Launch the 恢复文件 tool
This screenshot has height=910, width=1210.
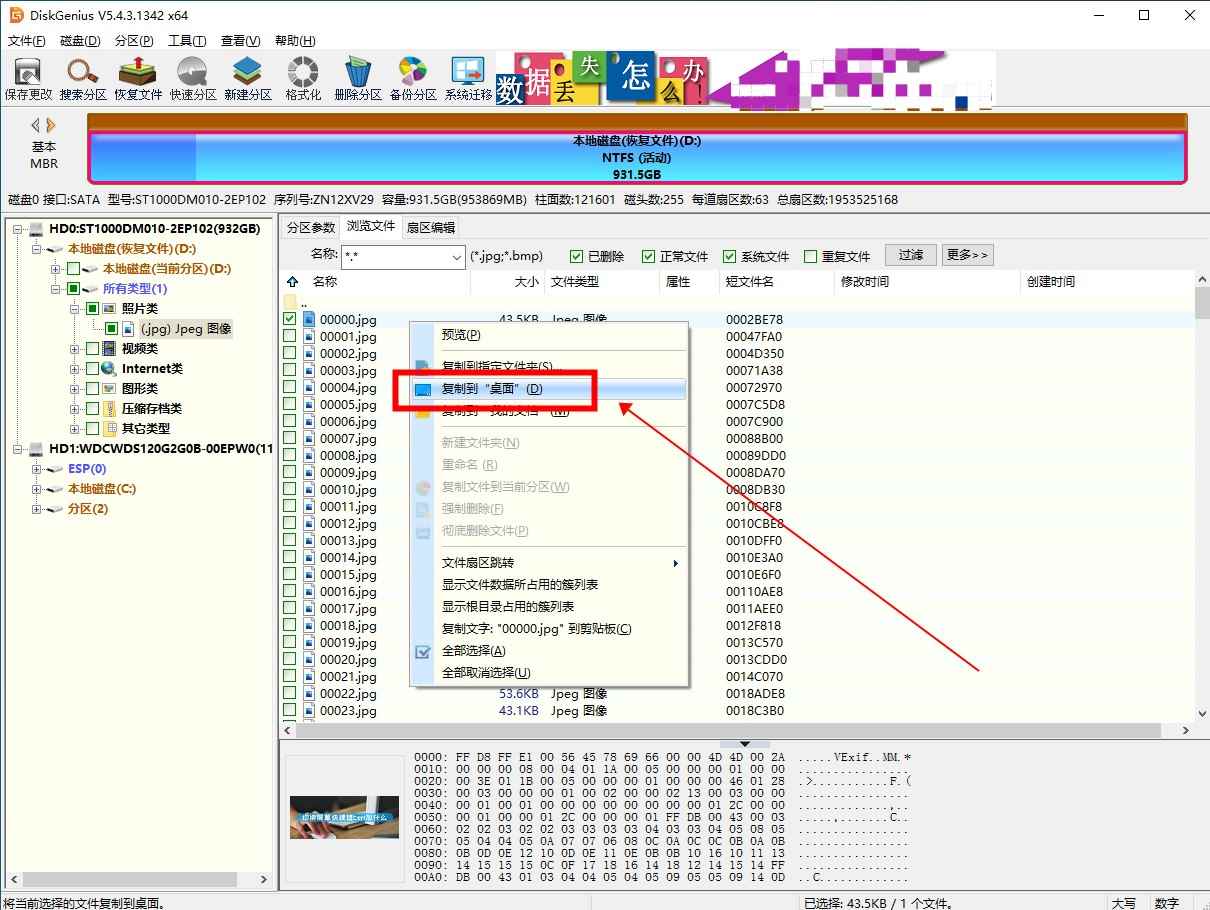(138, 79)
